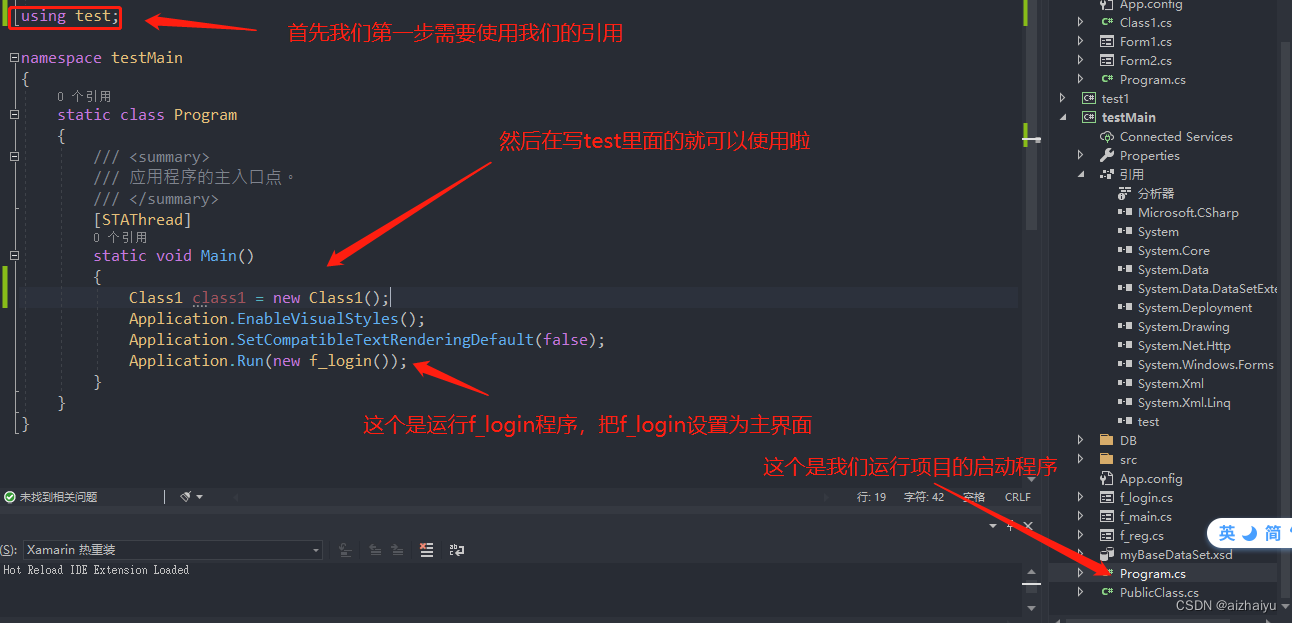1292x623 pixels.
Task: Expand the Properties node
Action: (x=1081, y=155)
